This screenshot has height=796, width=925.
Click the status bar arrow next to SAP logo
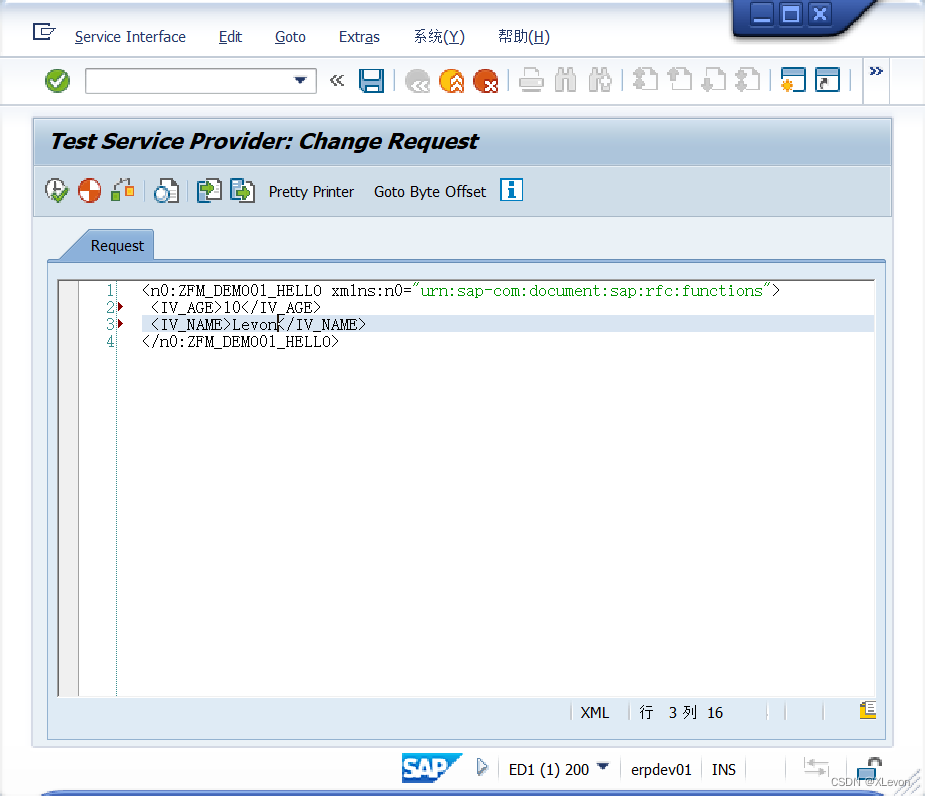483,767
